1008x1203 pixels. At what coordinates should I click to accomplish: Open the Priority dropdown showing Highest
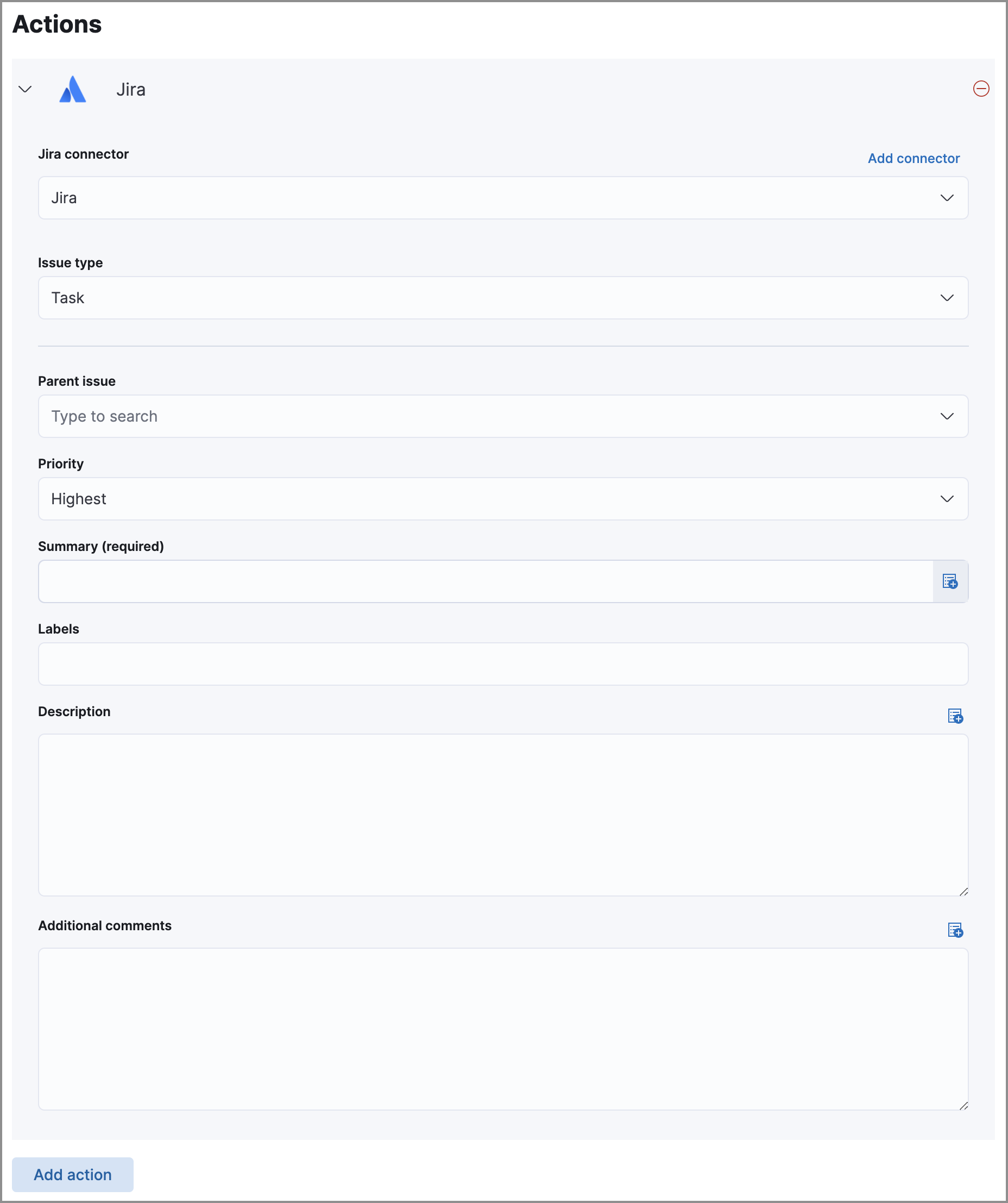pyautogui.click(x=502, y=498)
